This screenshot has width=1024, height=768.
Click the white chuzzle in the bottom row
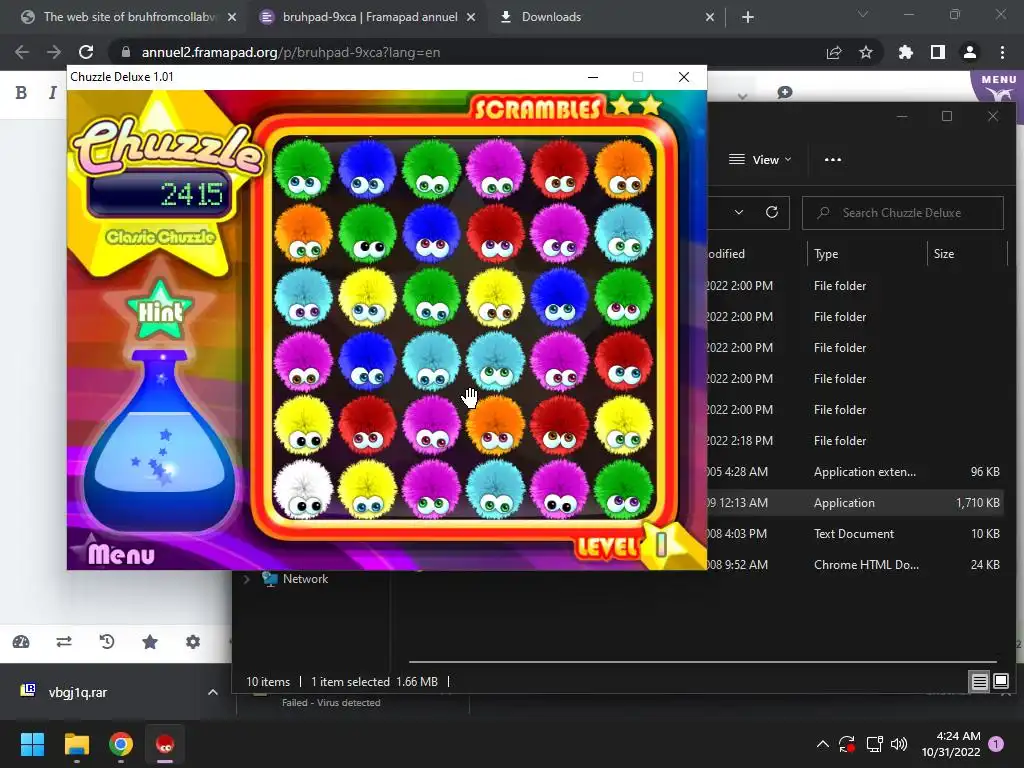[302, 489]
